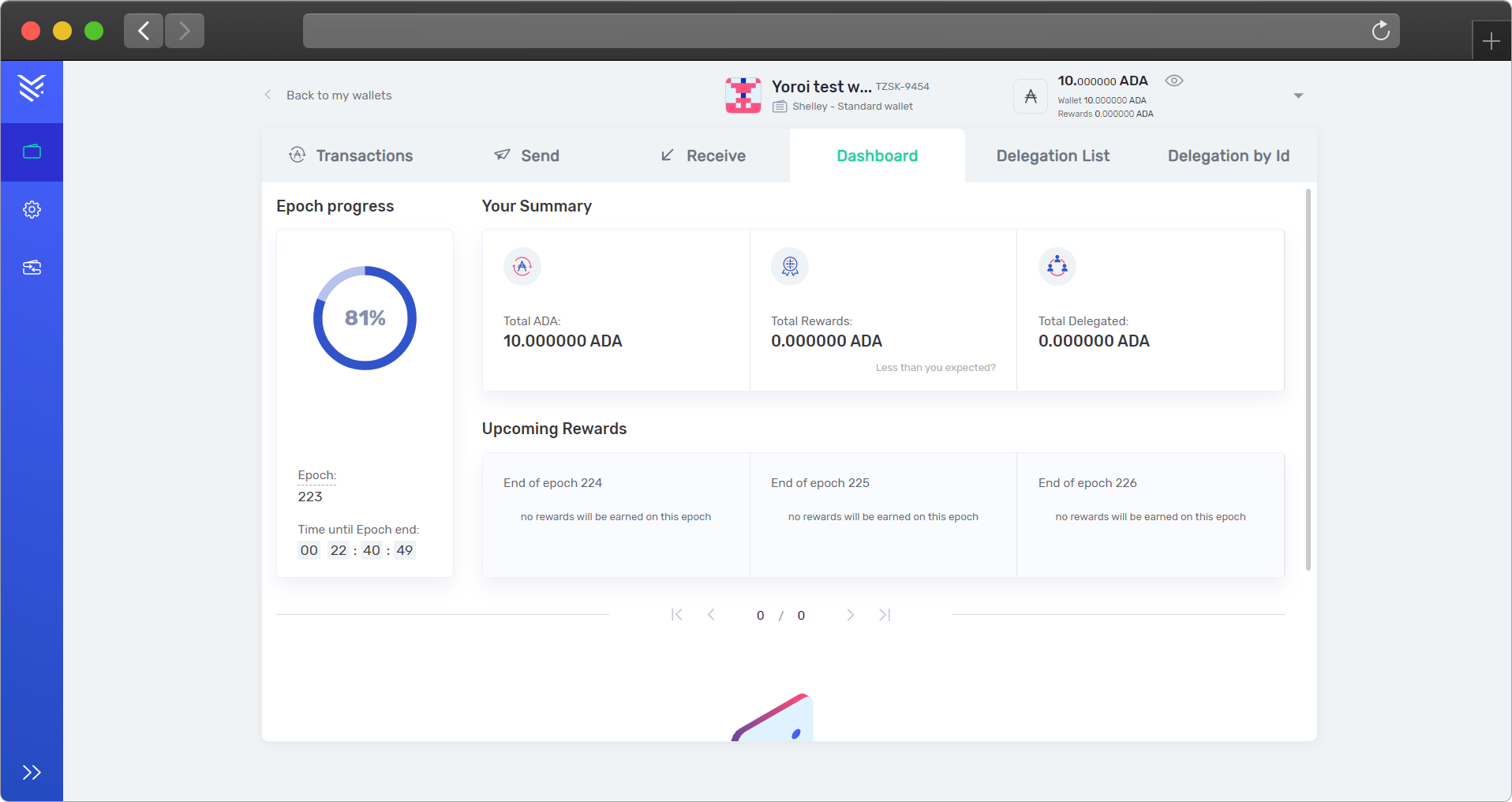This screenshot has width=1512, height=802.
Task: Expand sidebar with double-chevron icon
Action: pos(32,772)
